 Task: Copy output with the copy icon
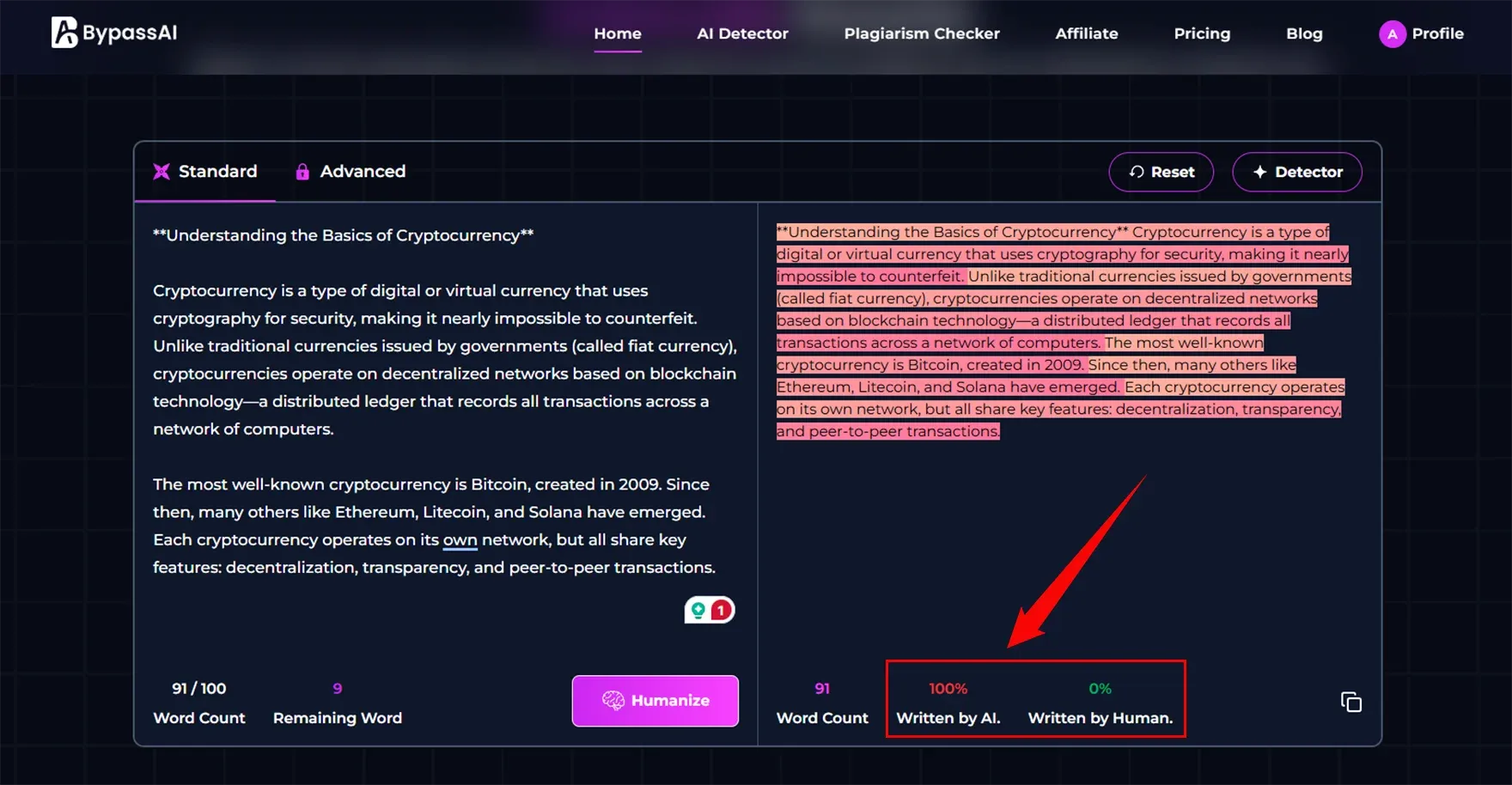[1351, 702]
